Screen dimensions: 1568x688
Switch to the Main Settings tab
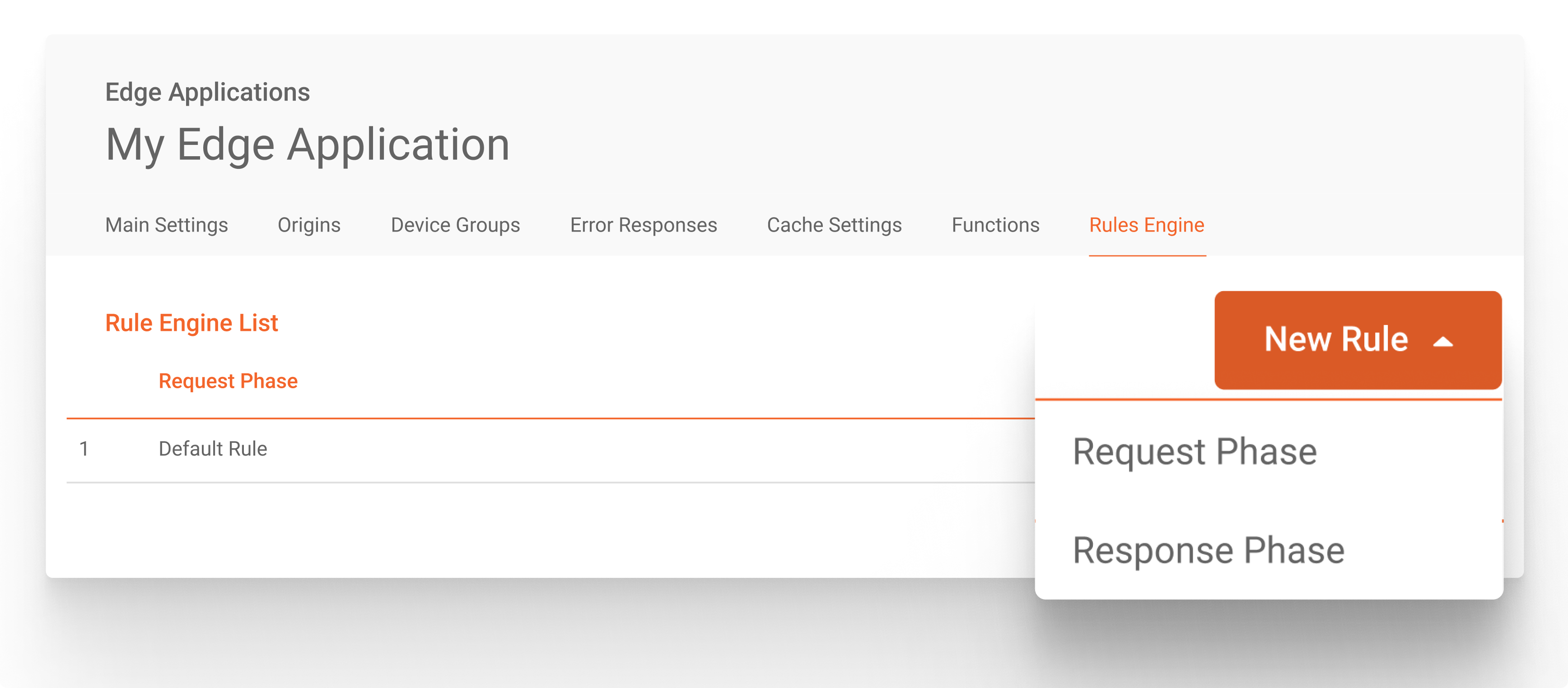166,225
